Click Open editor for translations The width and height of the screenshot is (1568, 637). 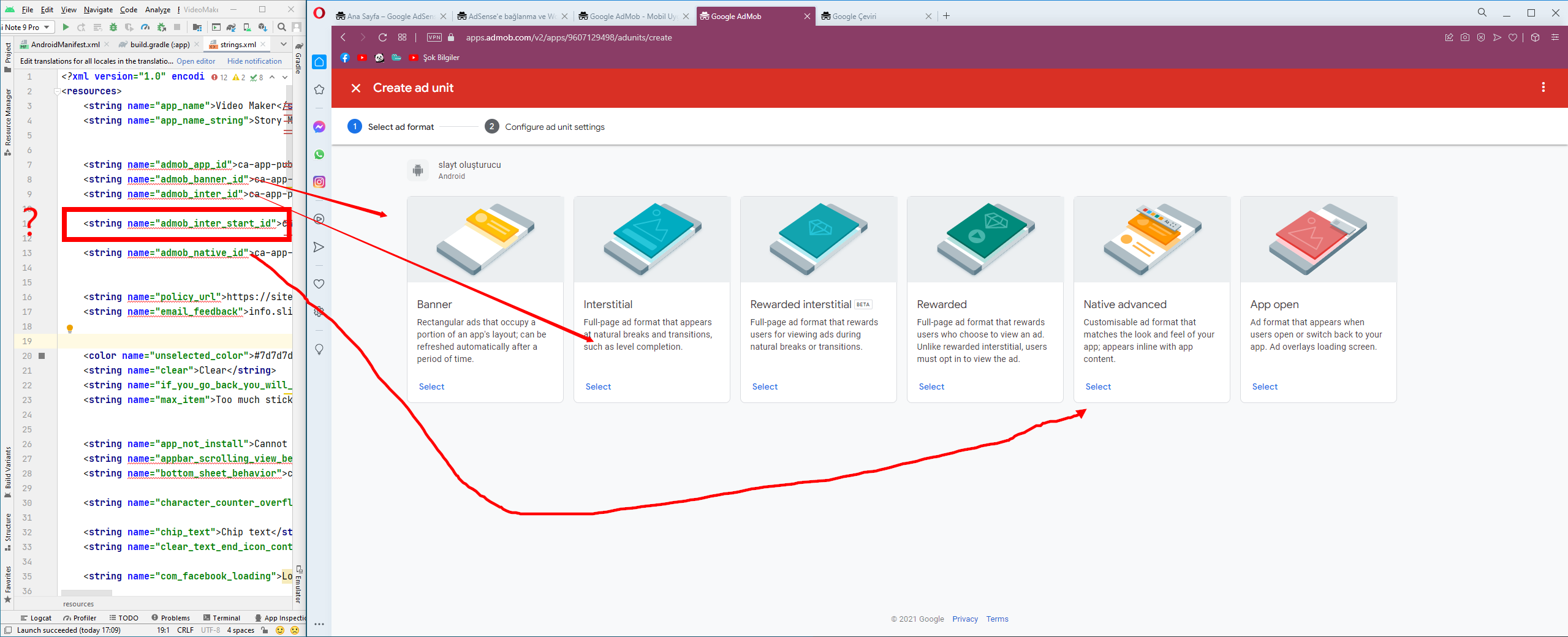point(196,61)
